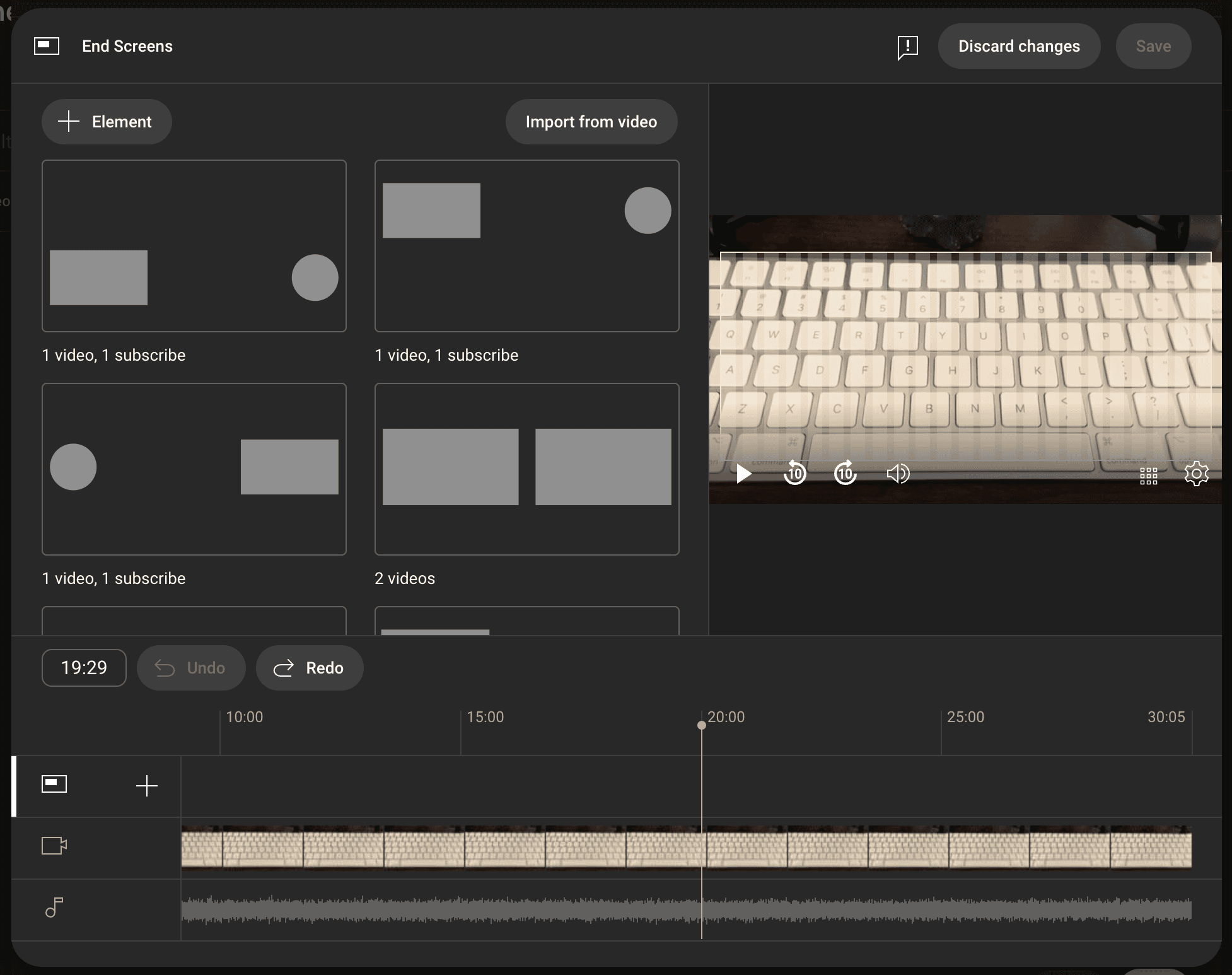This screenshot has height=975, width=1232.
Task: Click Import from video
Action: (591, 122)
